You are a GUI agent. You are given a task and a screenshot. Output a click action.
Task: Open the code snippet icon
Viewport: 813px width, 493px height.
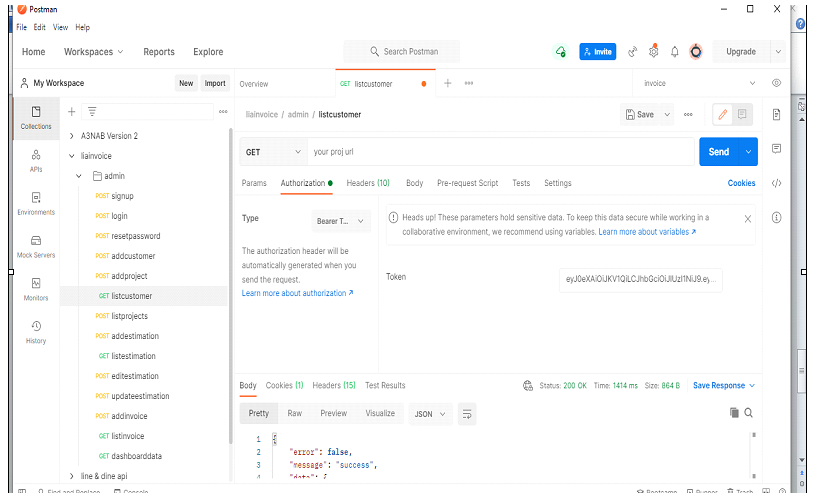click(776, 183)
